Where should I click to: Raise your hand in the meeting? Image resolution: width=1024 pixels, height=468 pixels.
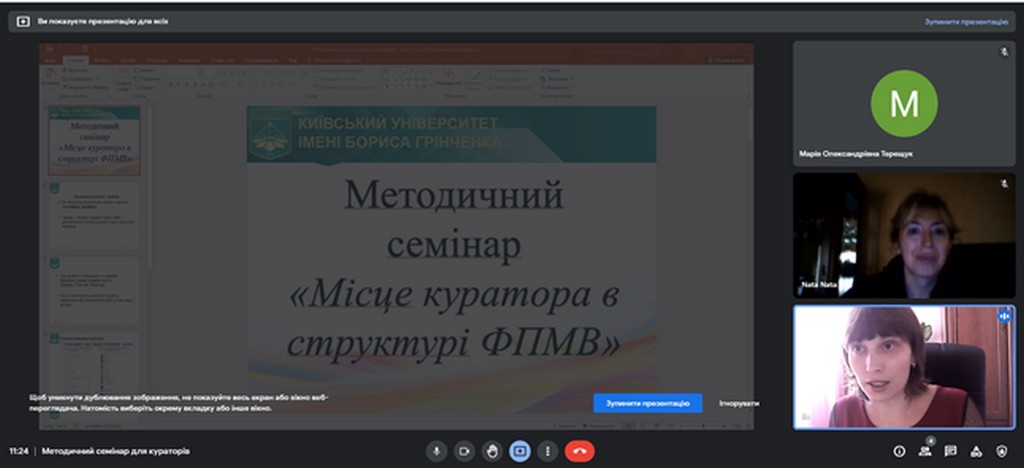coord(492,451)
